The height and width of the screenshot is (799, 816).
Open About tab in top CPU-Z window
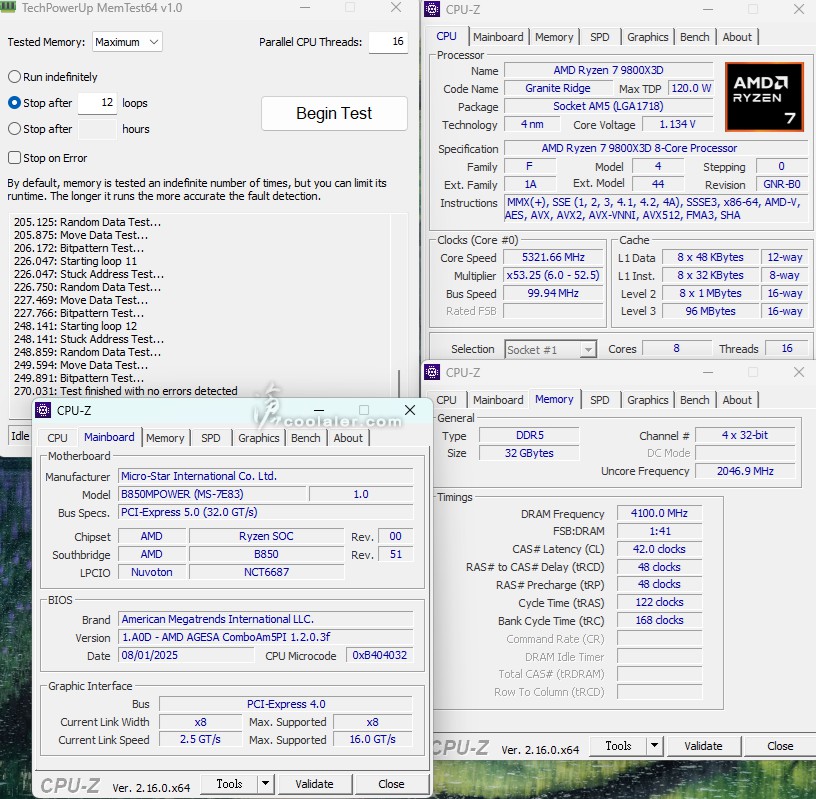pyautogui.click(x=737, y=37)
